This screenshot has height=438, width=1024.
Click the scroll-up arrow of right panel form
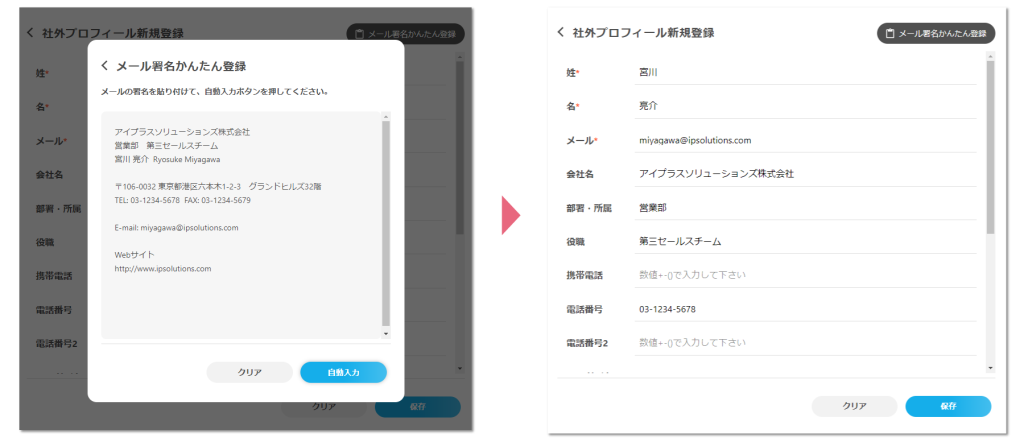tap(990, 57)
